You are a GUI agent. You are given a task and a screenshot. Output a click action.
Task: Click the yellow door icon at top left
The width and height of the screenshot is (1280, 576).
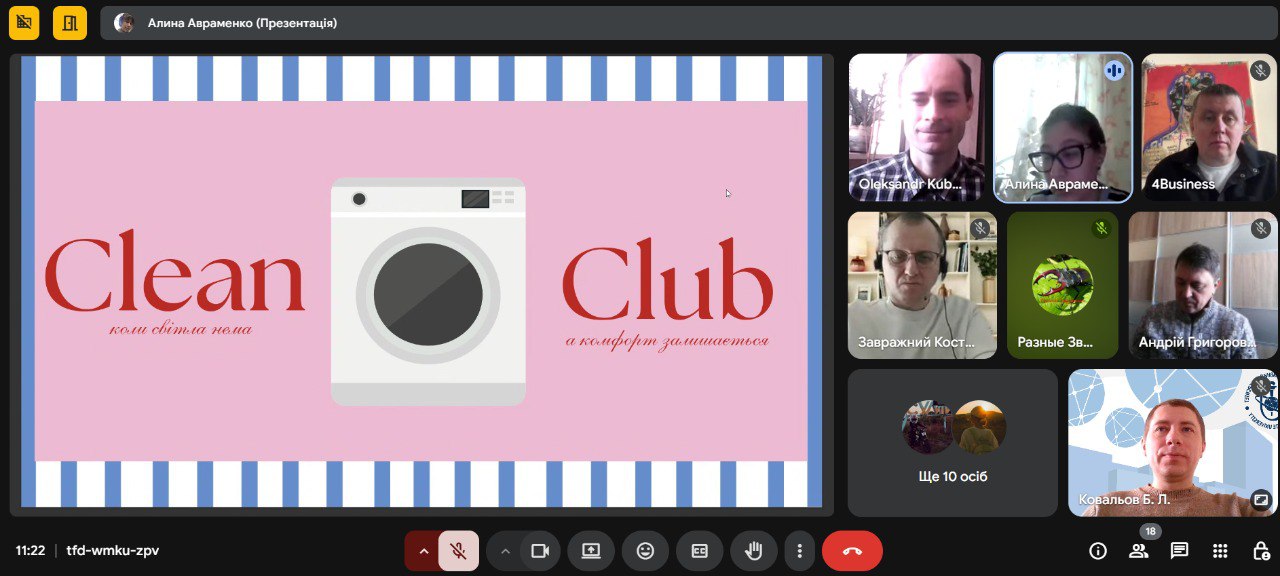coord(69,23)
